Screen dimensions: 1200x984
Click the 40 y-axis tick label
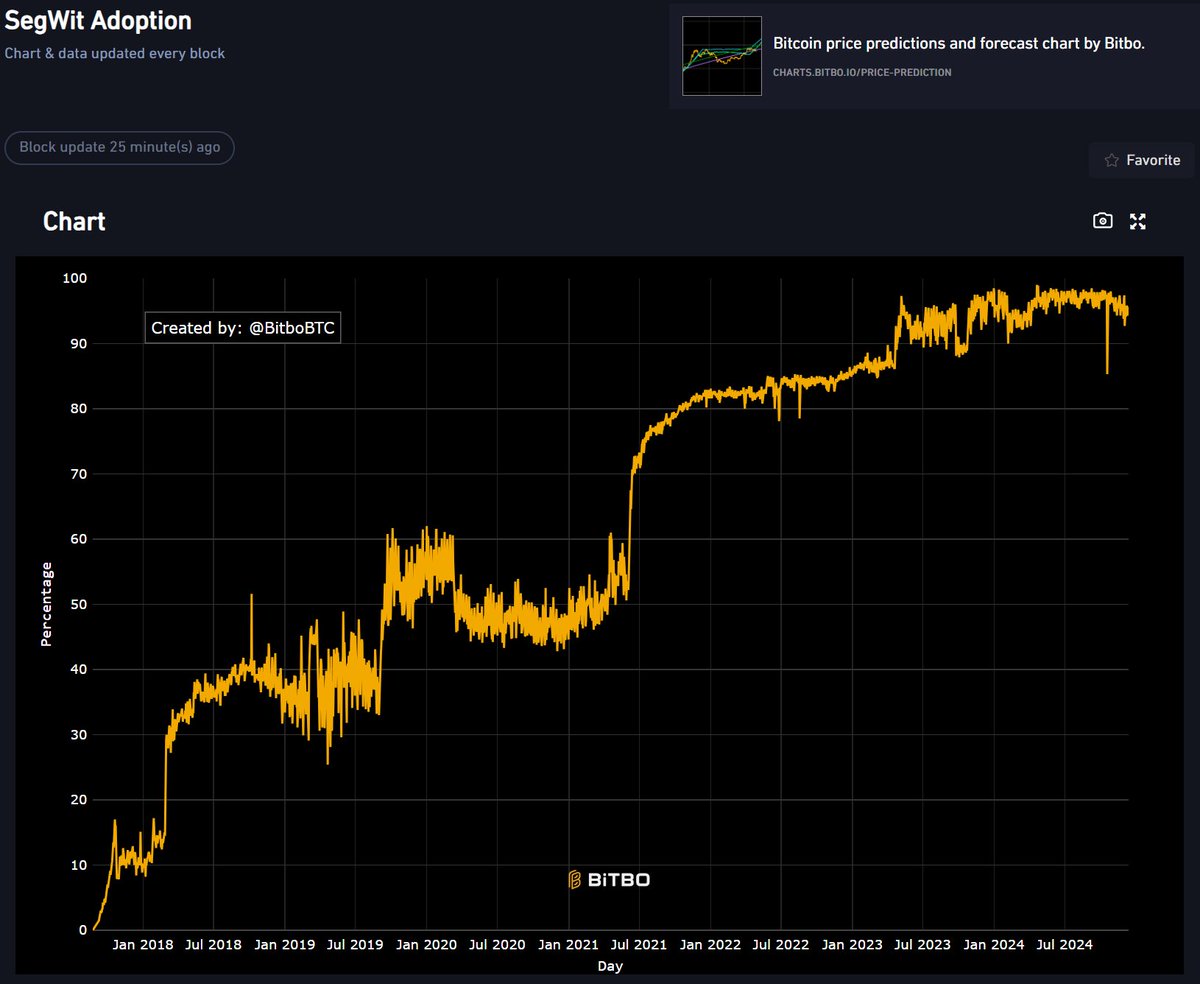tap(78, 669)
